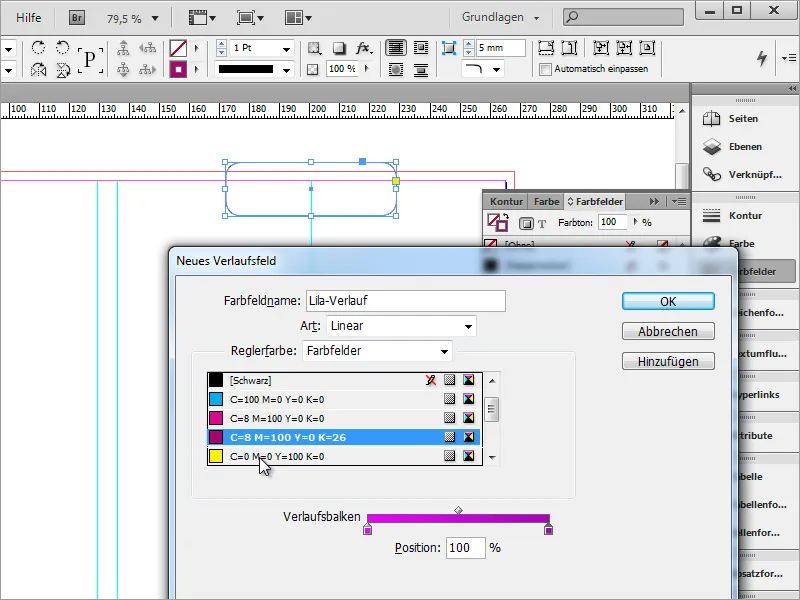Switch to the Farbfelder tab
800x600 pixels.
point(595,202)
